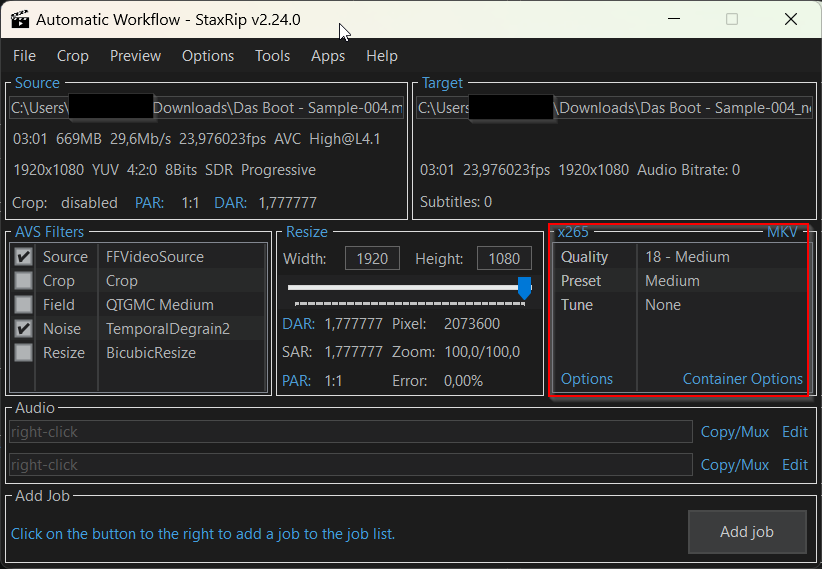Click the PAR link in Resize panel
The image size is (822, 569).
(296, 381)
